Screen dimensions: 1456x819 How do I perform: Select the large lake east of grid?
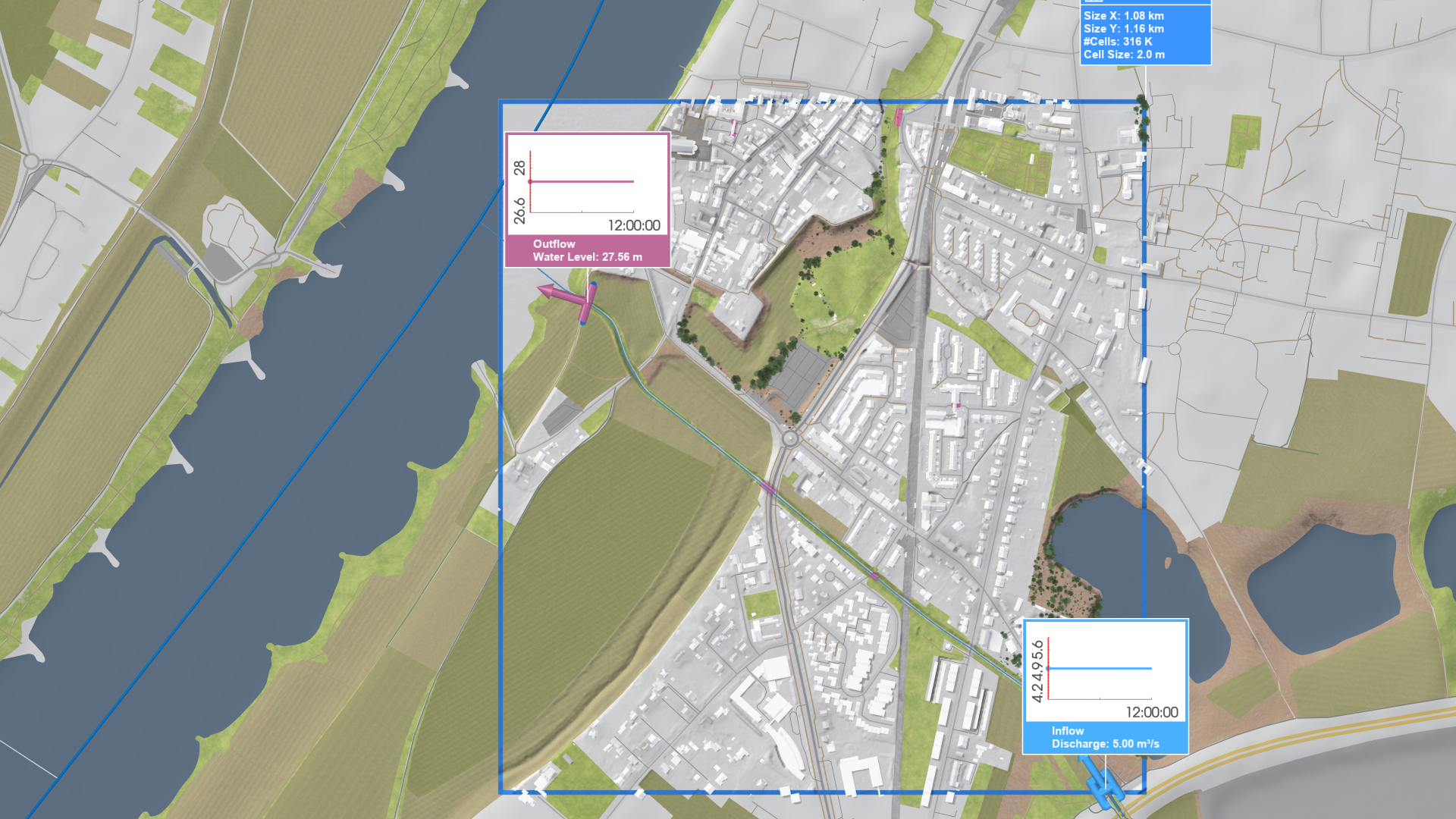[1323, 588]
